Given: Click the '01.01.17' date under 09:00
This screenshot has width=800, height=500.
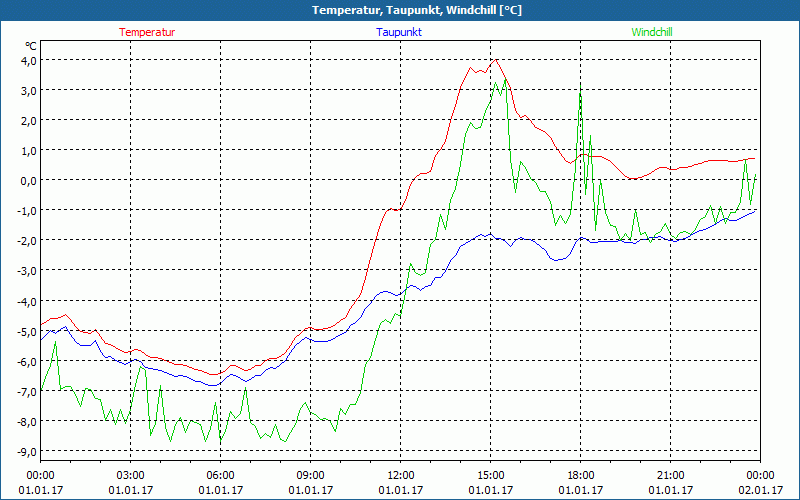Looking at the screenshot, I should (311, 490).
